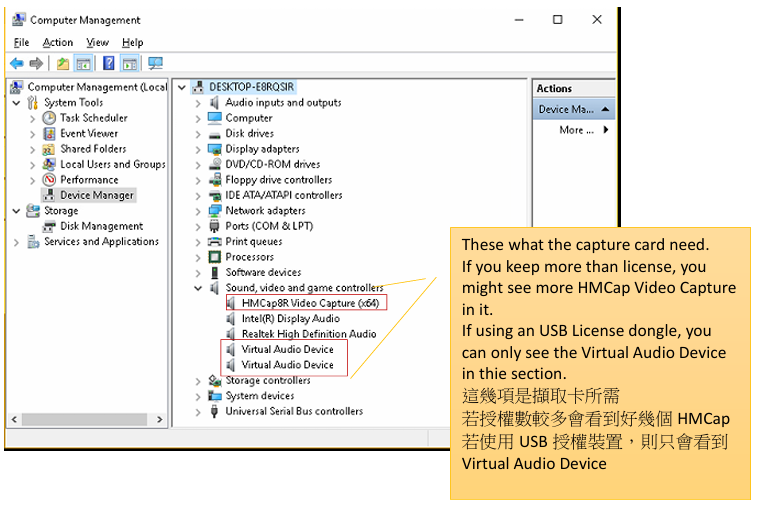Expand the IDE ATA/ATAPI controllers node
Screen dimensions: 765x518
198,196
